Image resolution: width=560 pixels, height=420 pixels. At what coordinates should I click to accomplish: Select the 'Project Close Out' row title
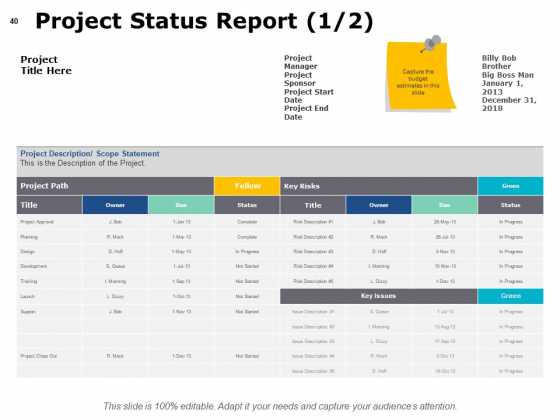(39, 356)
